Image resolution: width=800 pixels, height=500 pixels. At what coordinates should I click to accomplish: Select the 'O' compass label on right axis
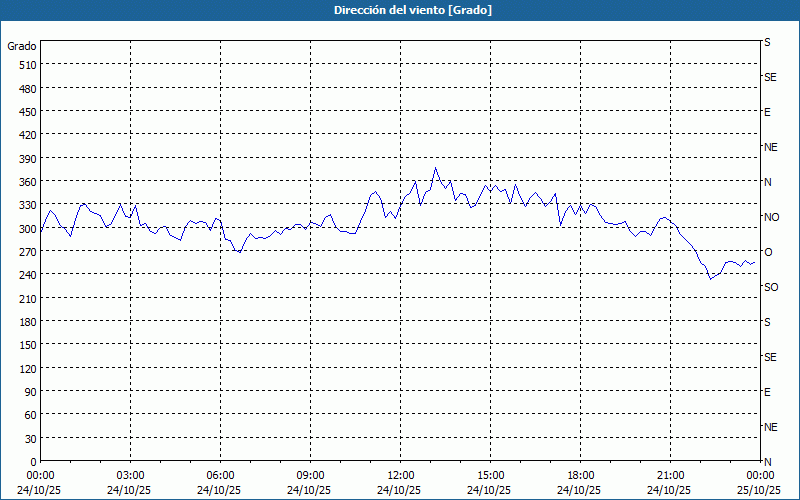point(768,252)
